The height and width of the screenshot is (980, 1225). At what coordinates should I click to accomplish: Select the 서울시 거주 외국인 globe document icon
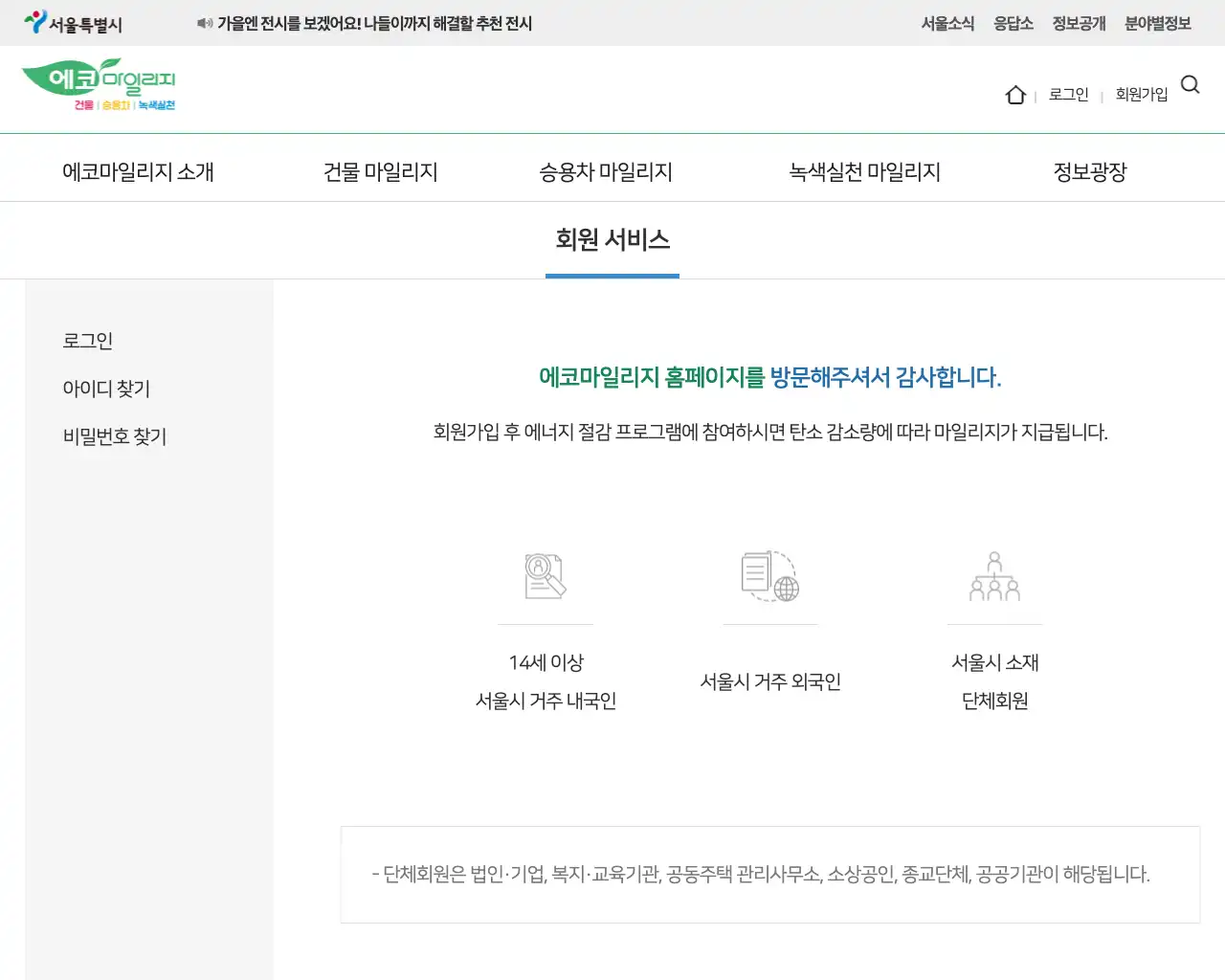click(770, 576)
